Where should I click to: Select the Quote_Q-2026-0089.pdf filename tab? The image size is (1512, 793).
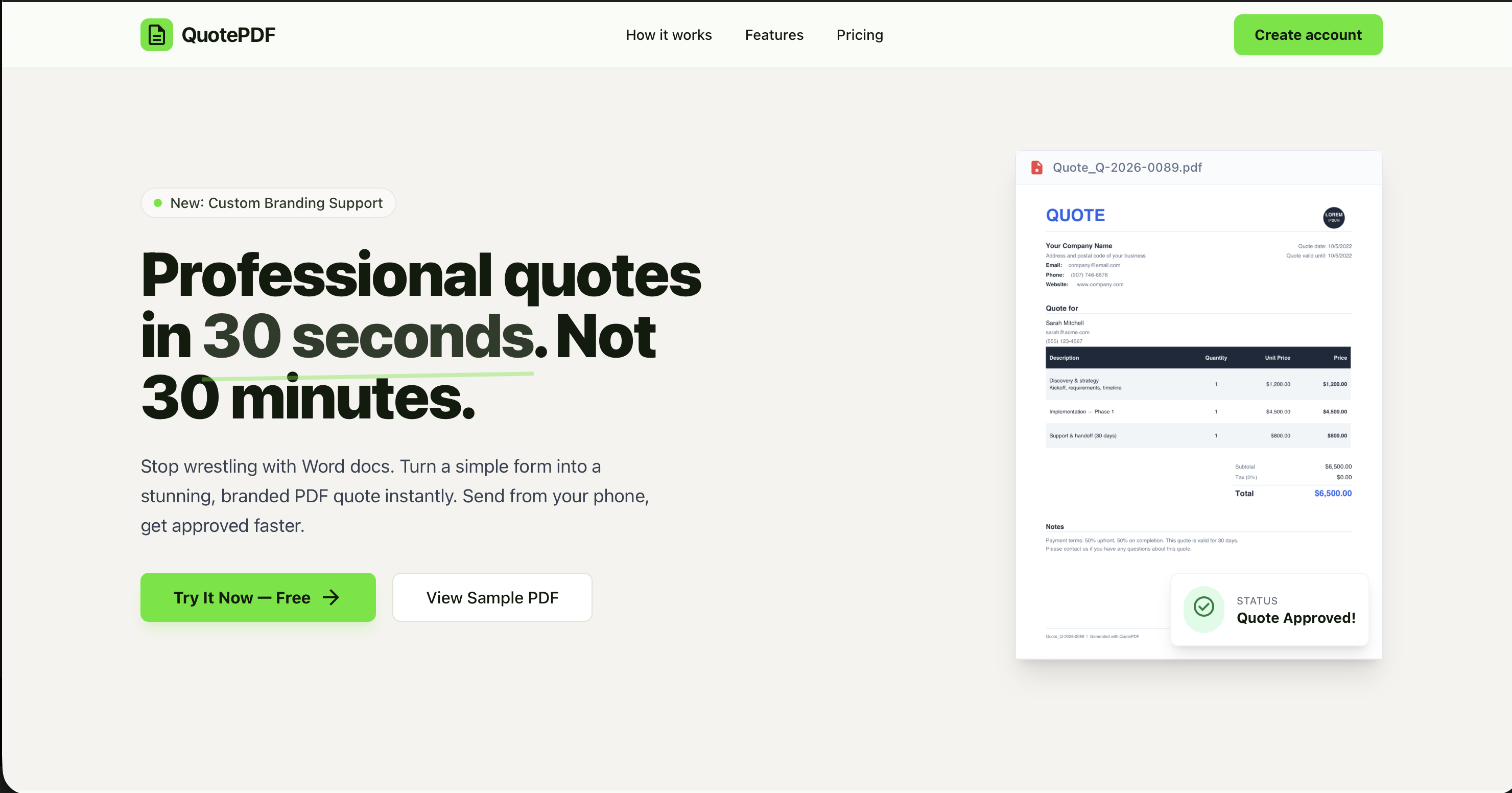coord(1127,167)
